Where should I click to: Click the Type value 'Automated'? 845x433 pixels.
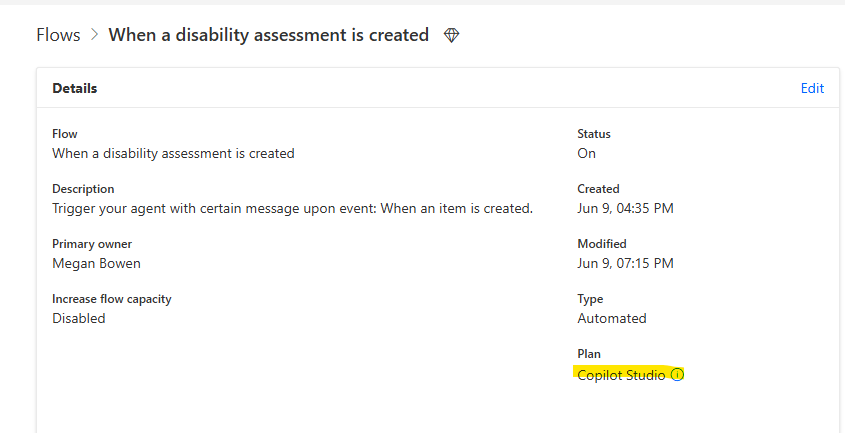[x=611, y=318]
